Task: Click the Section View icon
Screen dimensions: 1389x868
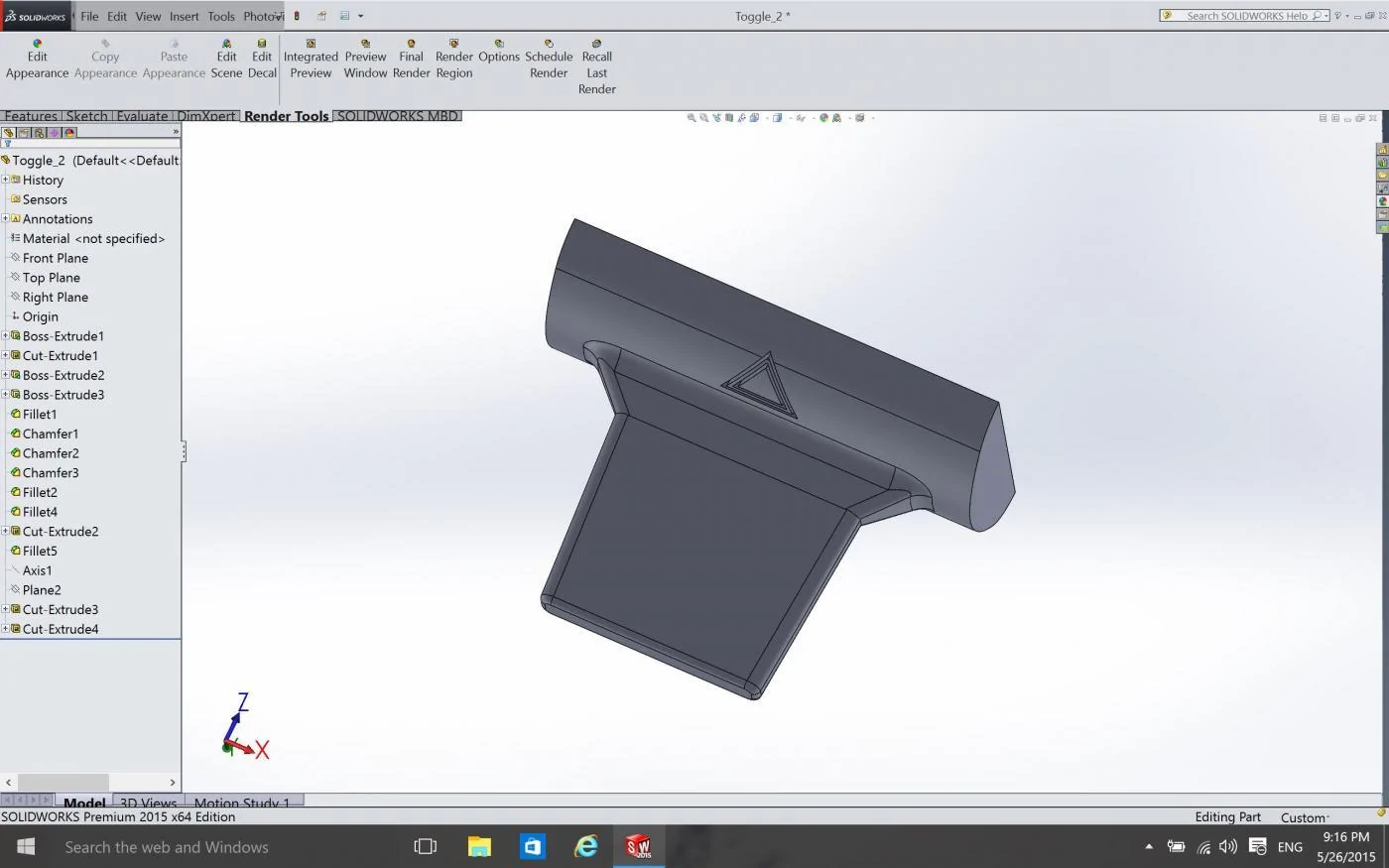Action: [729, 118]
